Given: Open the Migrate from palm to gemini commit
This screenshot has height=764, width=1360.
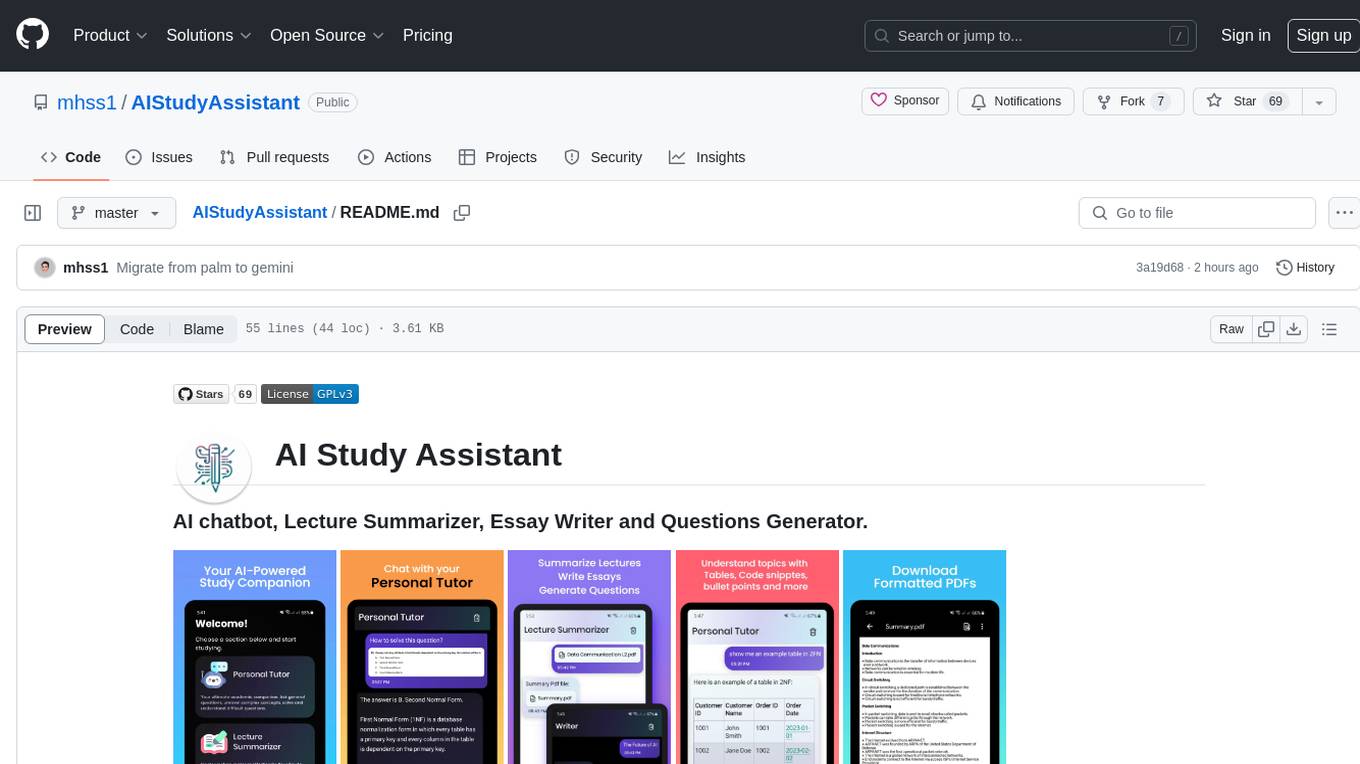Looking at the screenshot, I should (x=205, y=267).
